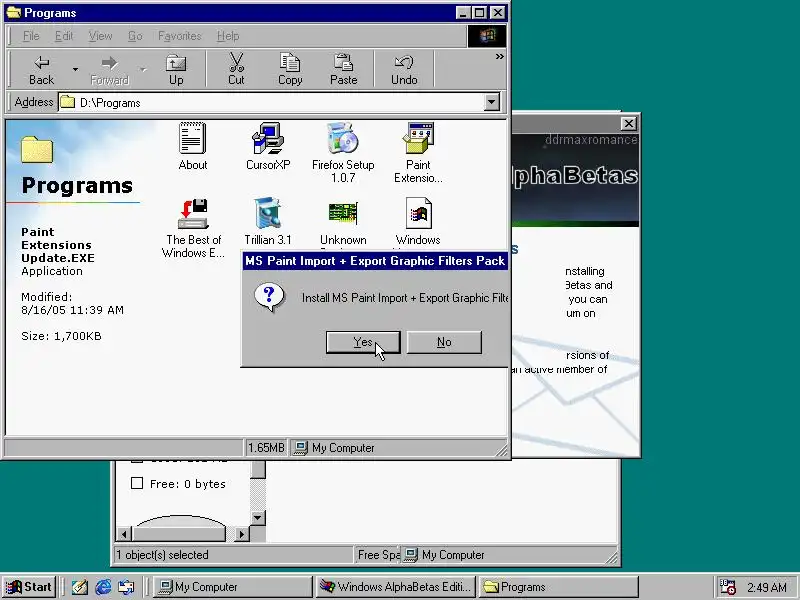Launch Internet Explorer from Quick Launch
The width and height of the screenshot is (800, 600).
pyautogui.click(x=103, y=587)
